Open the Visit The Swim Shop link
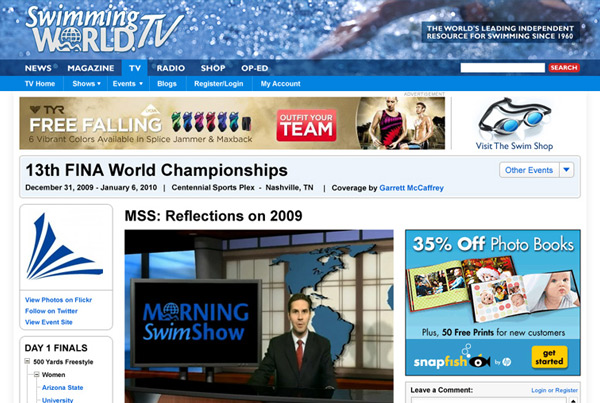 tap(514, 146)
